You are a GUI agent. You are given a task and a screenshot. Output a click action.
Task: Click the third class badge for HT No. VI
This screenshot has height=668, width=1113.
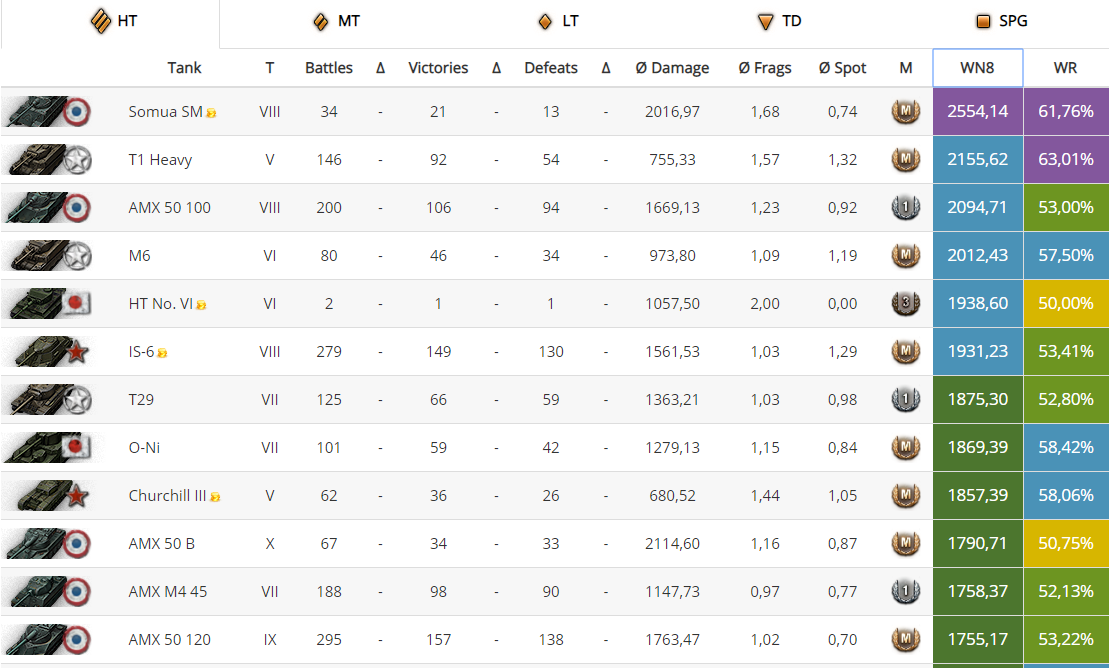[905, 303]
